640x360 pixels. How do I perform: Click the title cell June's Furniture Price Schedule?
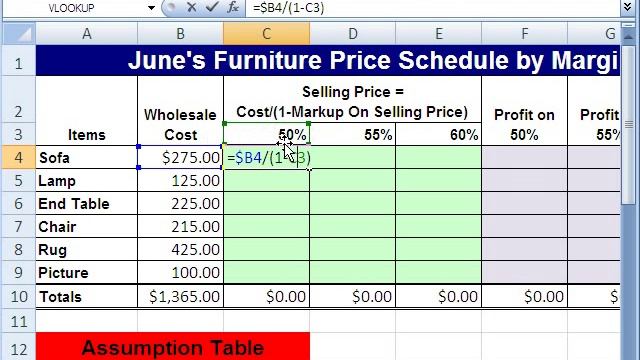click(328, 60)
